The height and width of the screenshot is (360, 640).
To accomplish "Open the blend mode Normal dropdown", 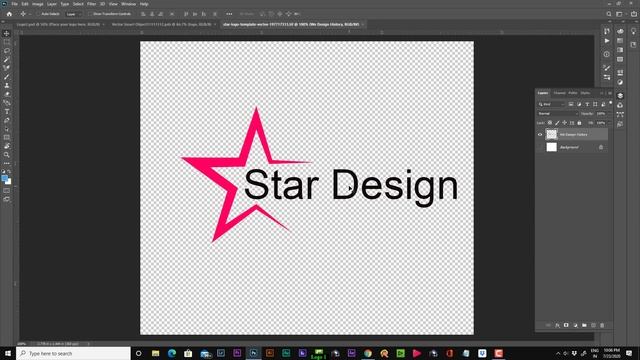I will coord(558,113).
